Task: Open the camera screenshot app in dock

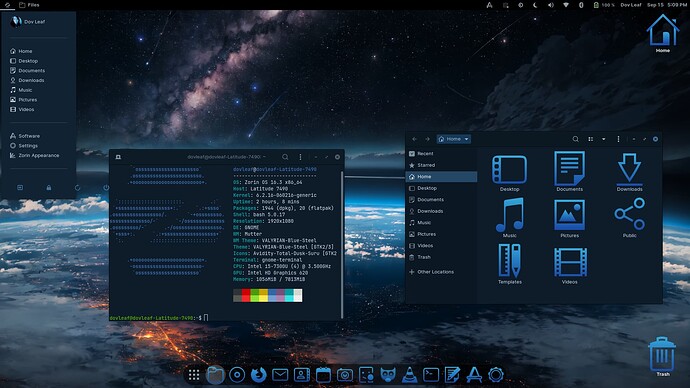Action: click(x=345, y=375)
